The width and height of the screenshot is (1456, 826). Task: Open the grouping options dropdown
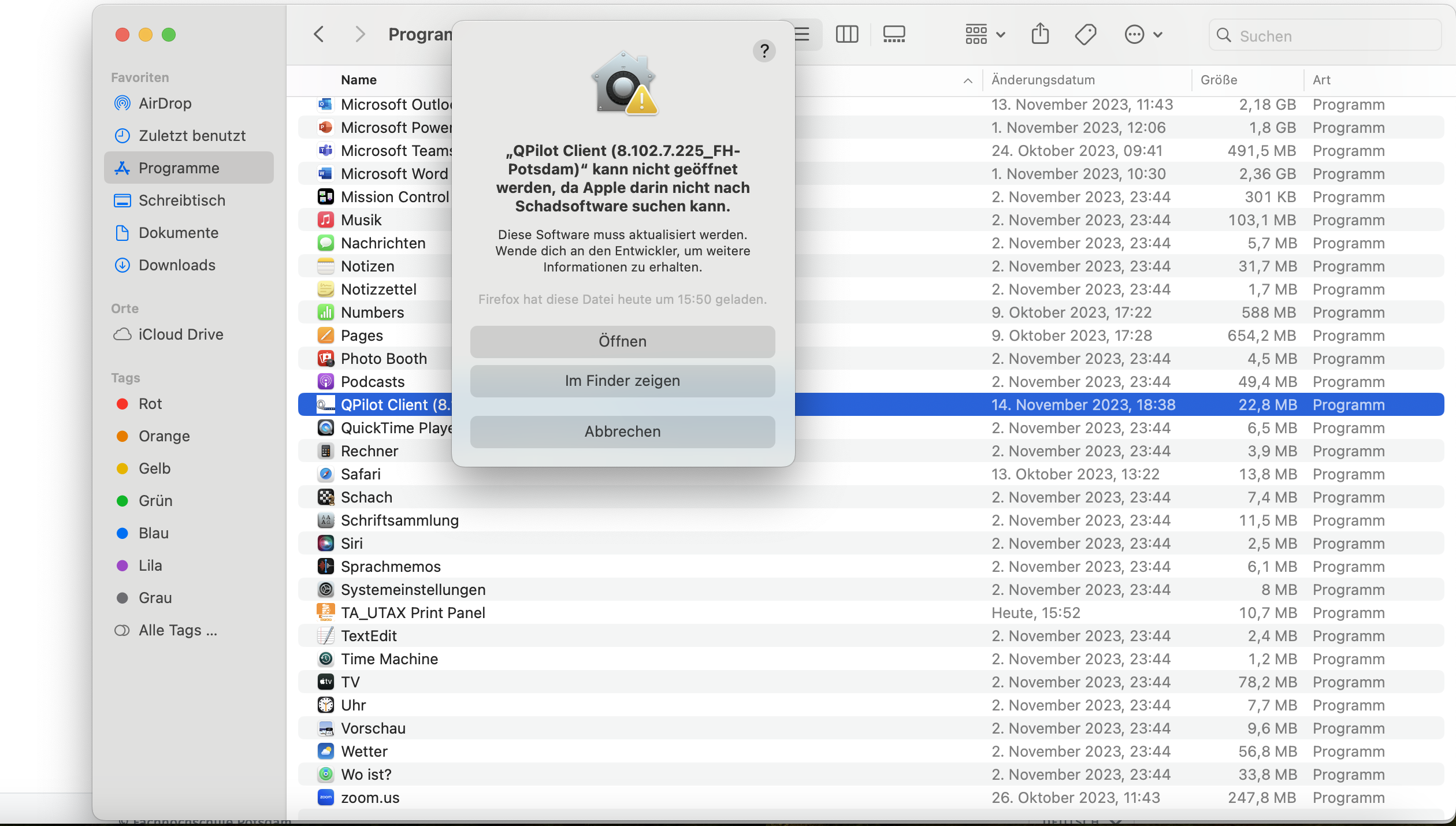(x=985, y=35)
